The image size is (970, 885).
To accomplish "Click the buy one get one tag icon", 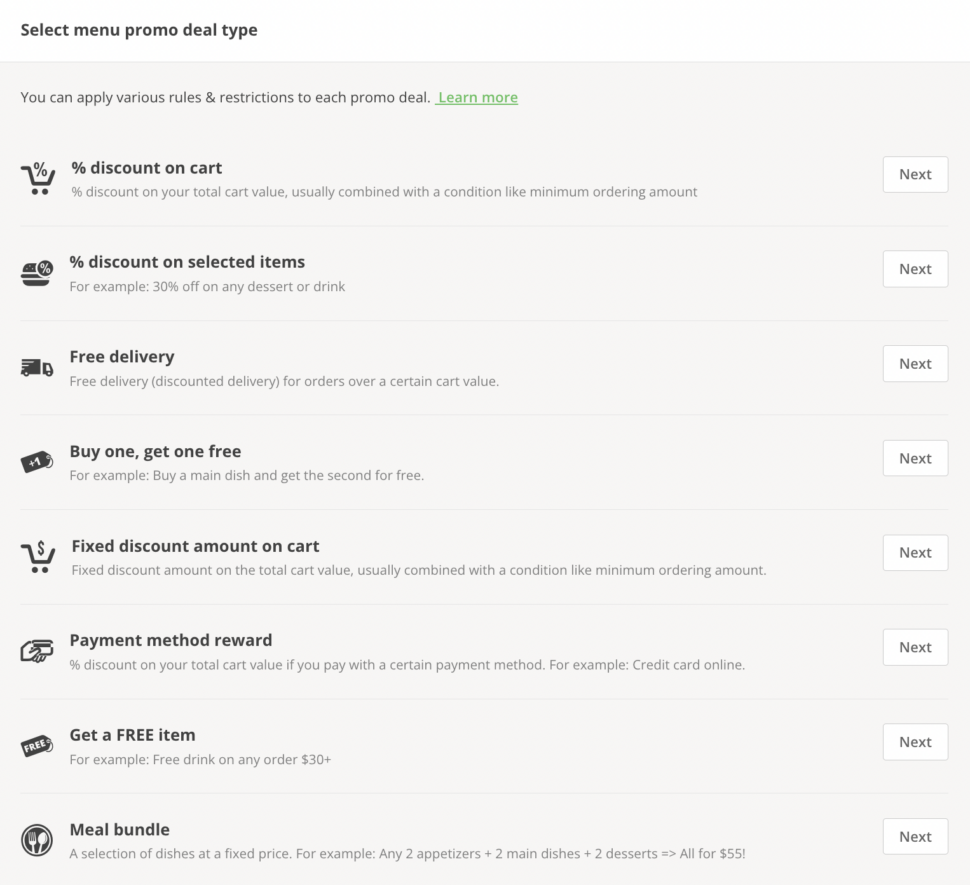I will pos(37,463).
